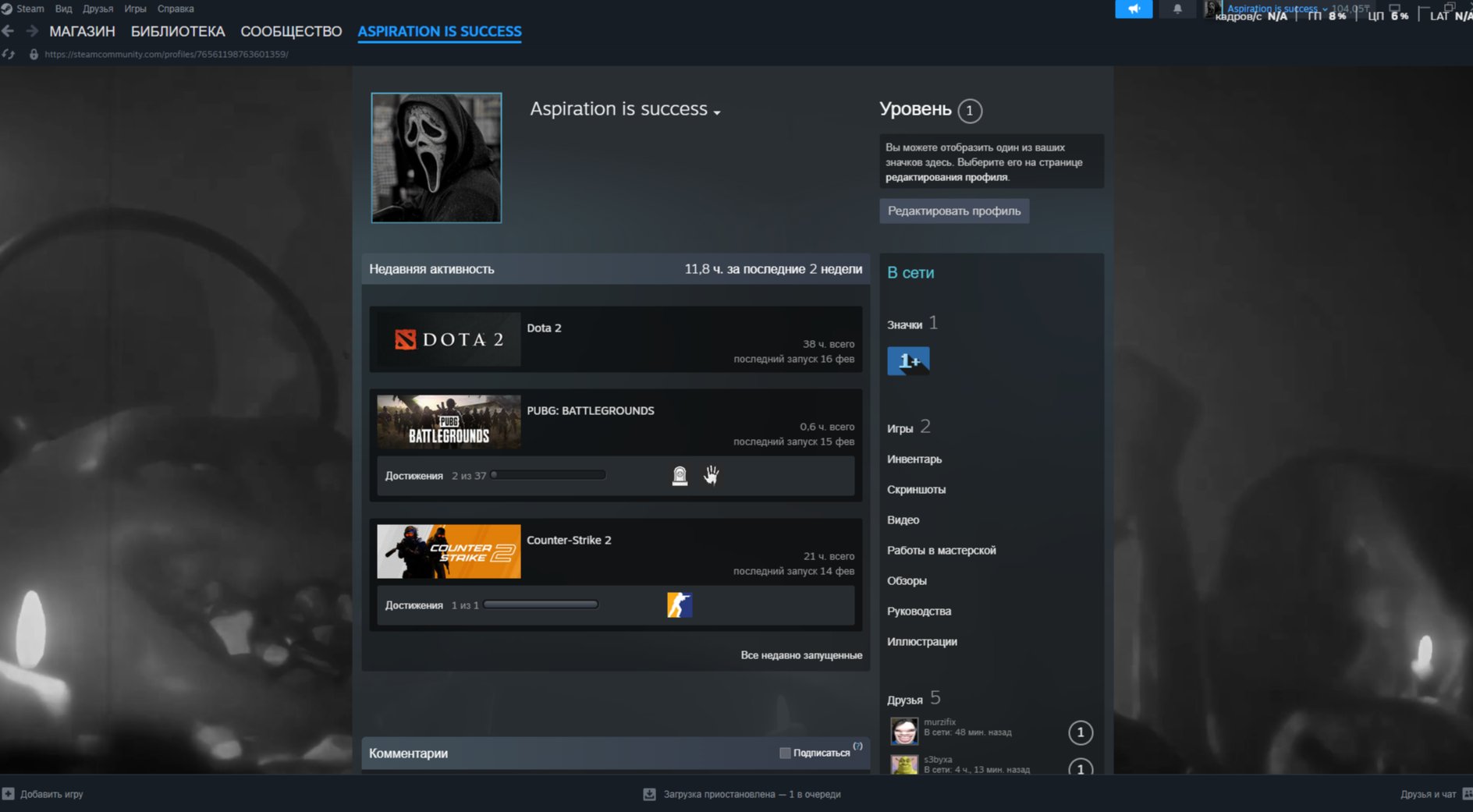This screenshot has width=1473, height=812.
Task: Open the notifications bell
Action: [1177, 9]
